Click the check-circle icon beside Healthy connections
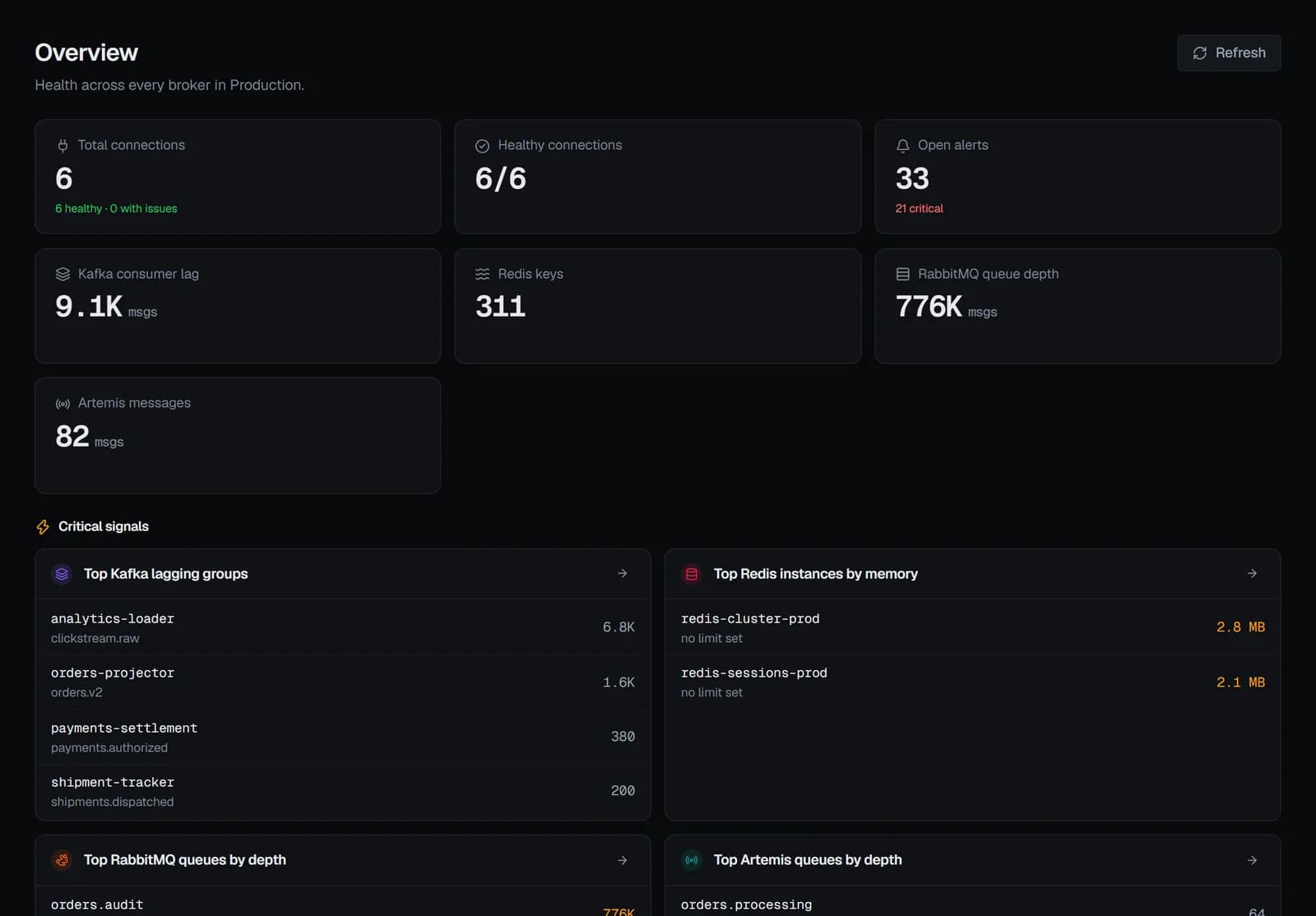The width and height of the screenshot is (1316, 916). pyautogui.click(x=482, y=146)
